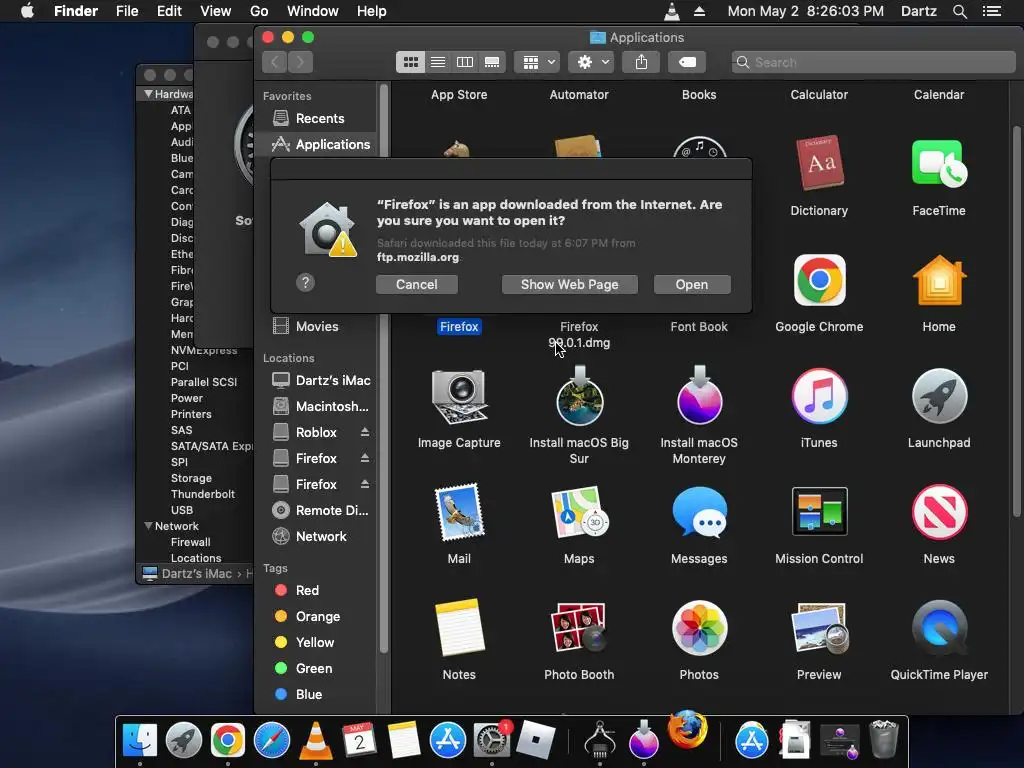
Task: Select Install macOS Monterey icon
Action: click(x=699, y=395)
